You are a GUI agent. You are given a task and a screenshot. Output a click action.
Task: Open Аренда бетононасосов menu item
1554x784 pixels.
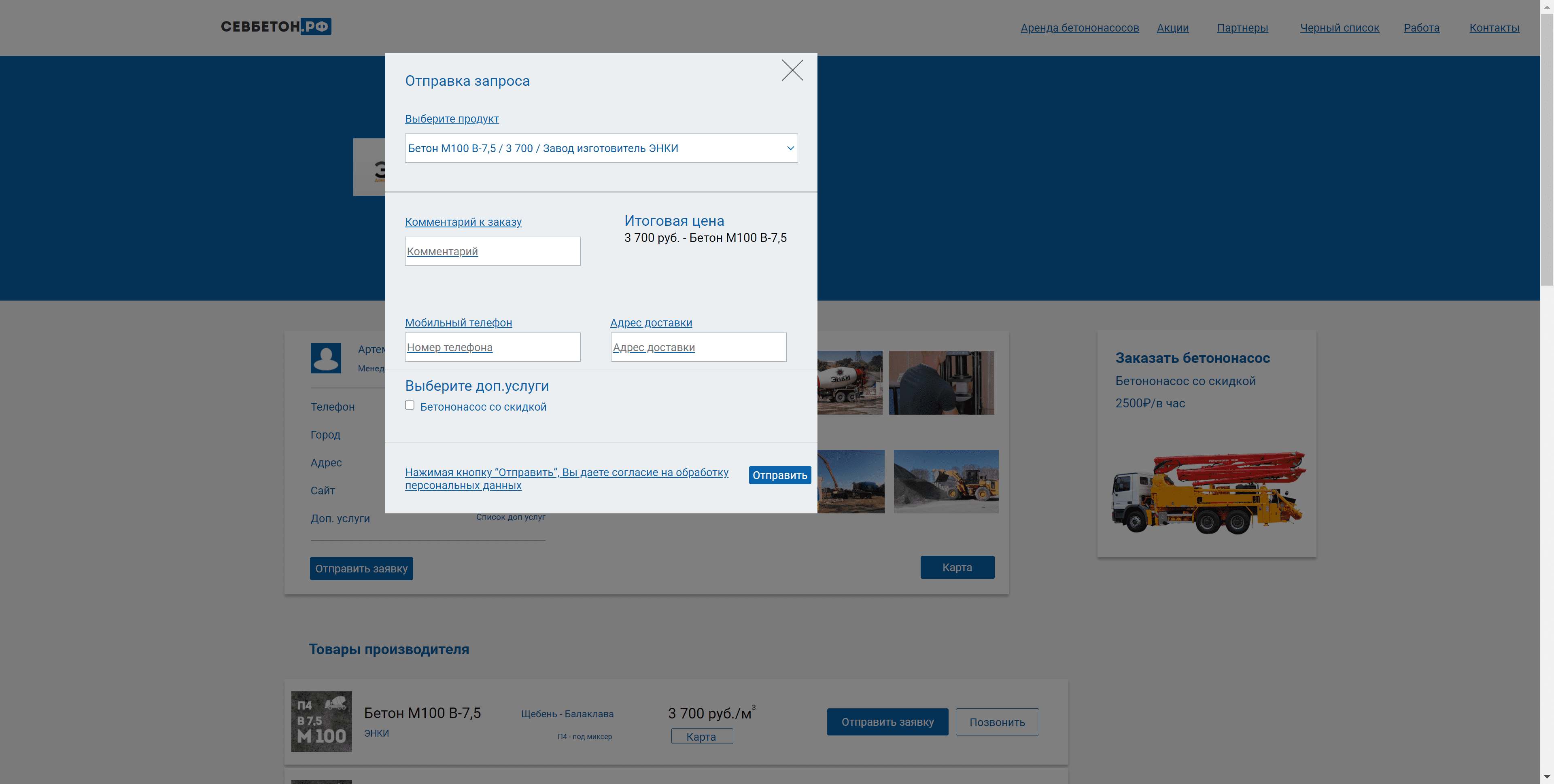(x=1079, y=28)
